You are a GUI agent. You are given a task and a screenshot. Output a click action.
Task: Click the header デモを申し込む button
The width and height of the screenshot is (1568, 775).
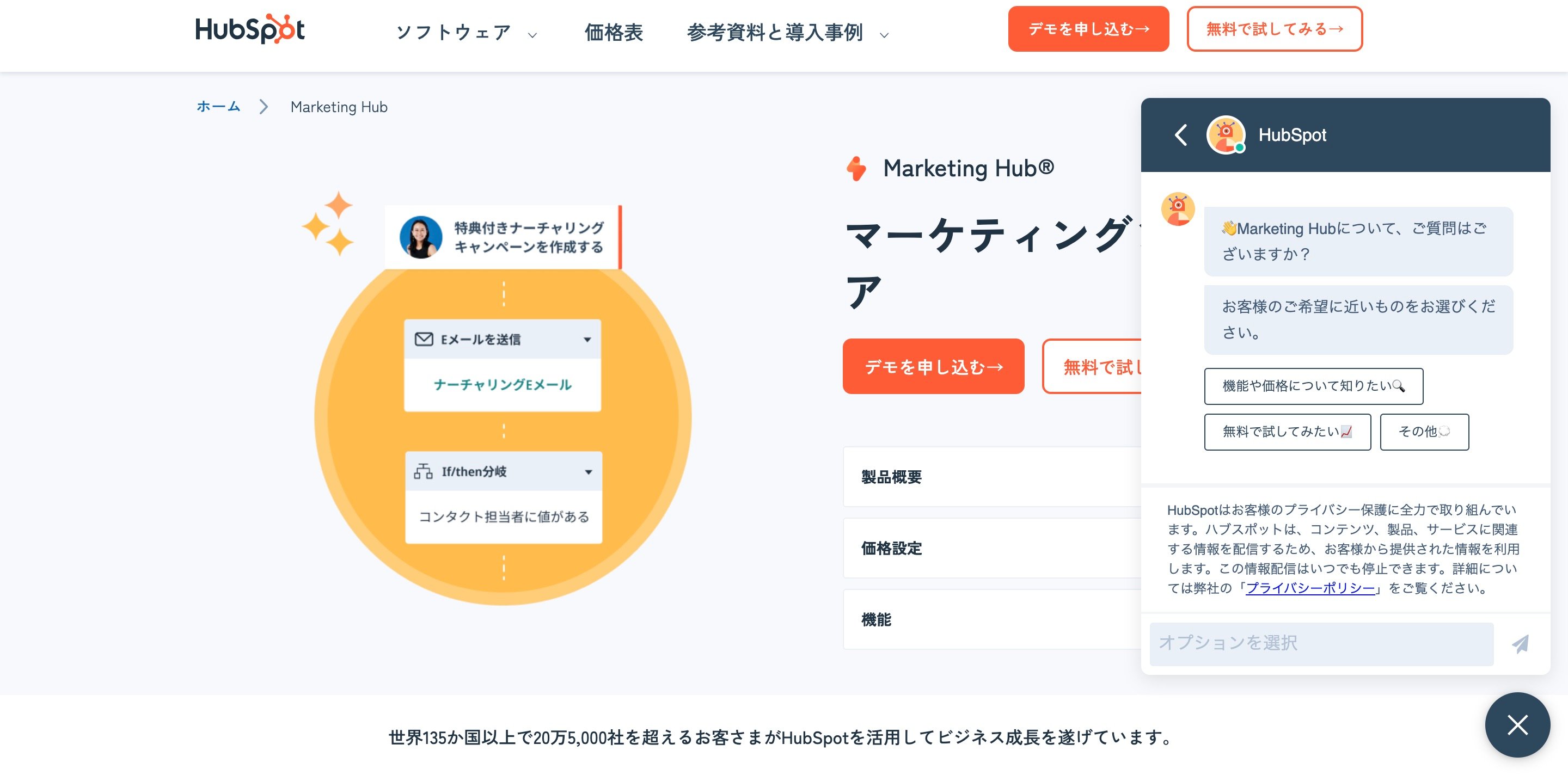[1088, 29]
